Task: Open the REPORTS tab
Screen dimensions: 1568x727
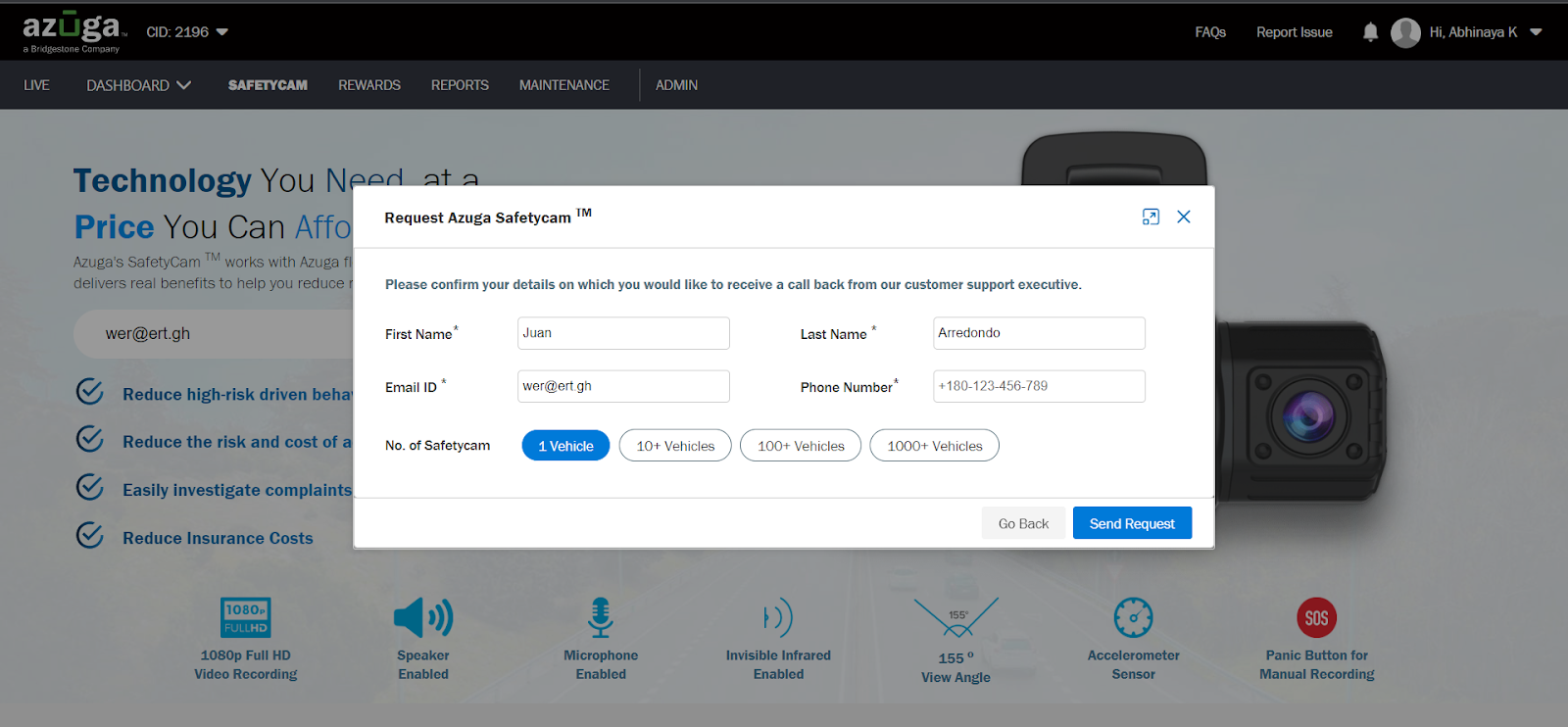Action: point(460,85)
